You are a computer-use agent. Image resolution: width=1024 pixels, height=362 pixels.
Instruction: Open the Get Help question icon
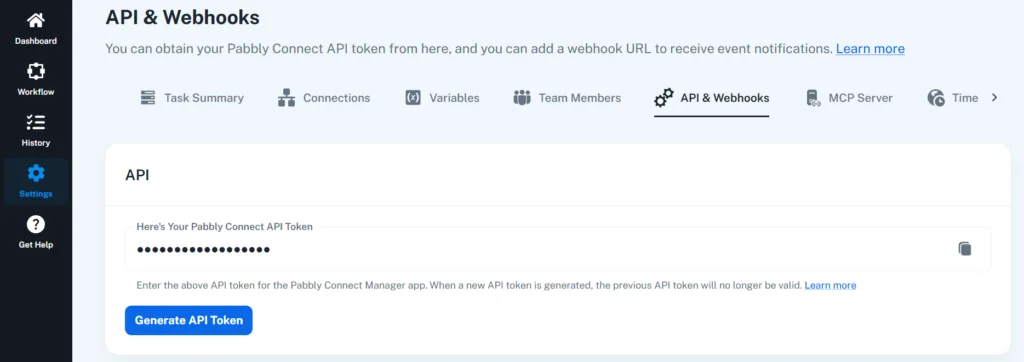click(36, 224)
